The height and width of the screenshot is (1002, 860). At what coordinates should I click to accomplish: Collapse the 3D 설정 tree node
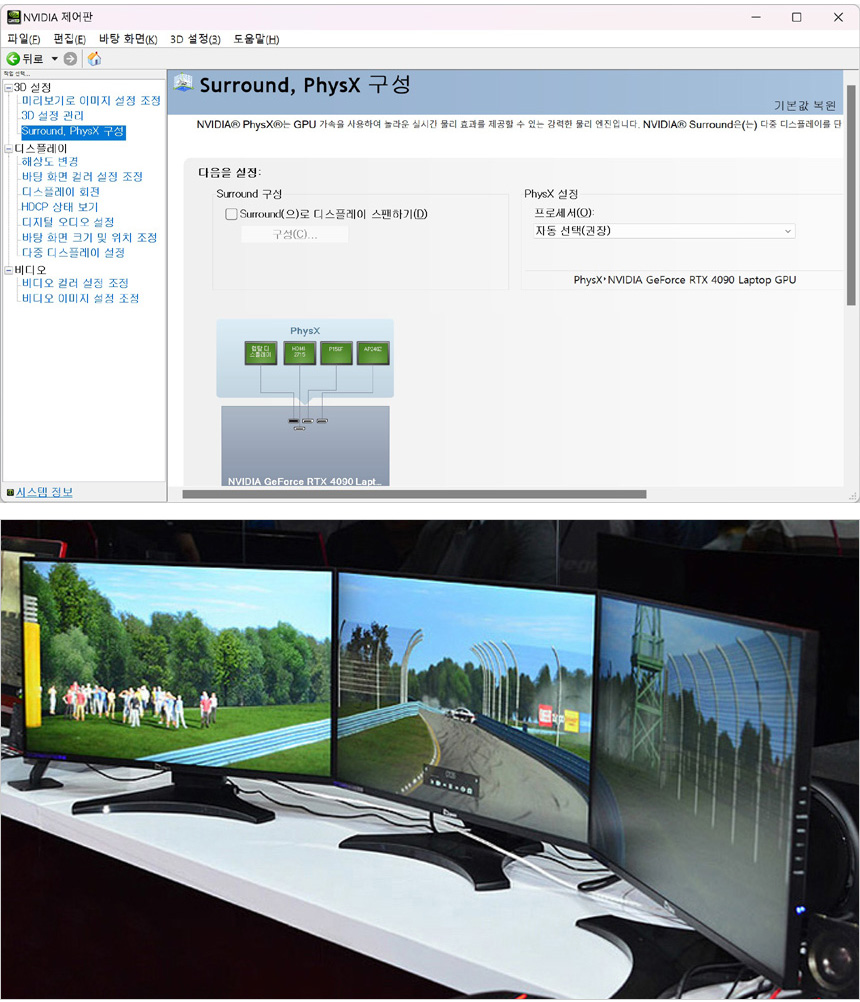click(9, 88)
